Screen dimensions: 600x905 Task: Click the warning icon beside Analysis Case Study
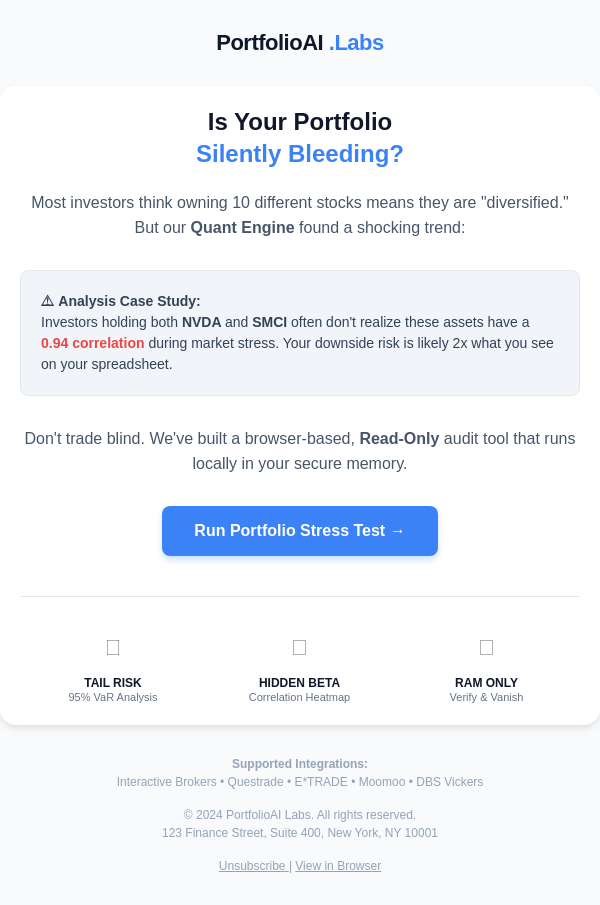click(x=47, y=301)
